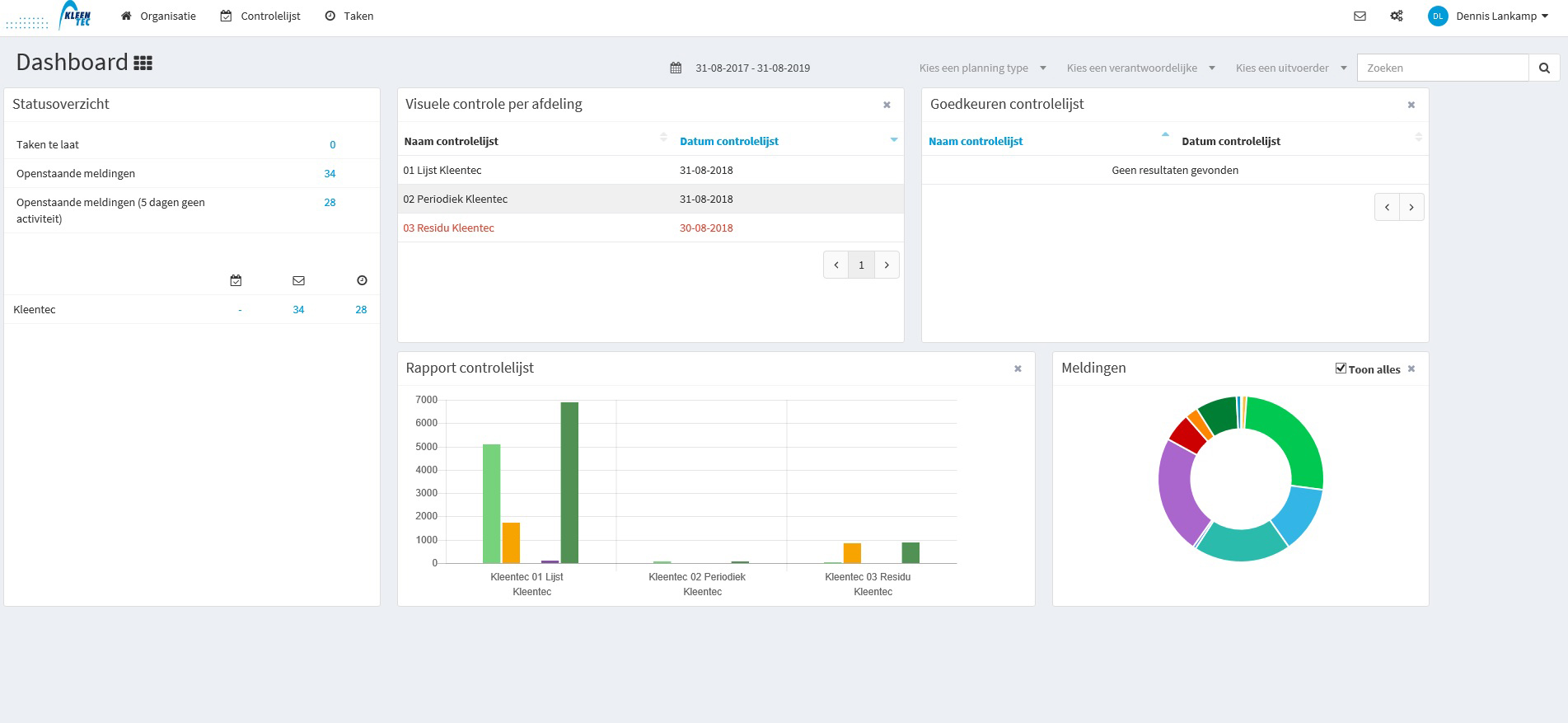Image resolution: width=1568 pixels, height=723 pixels.
Task: Toggle the Toon alles checkbox
Action: tap(1341, 369)
